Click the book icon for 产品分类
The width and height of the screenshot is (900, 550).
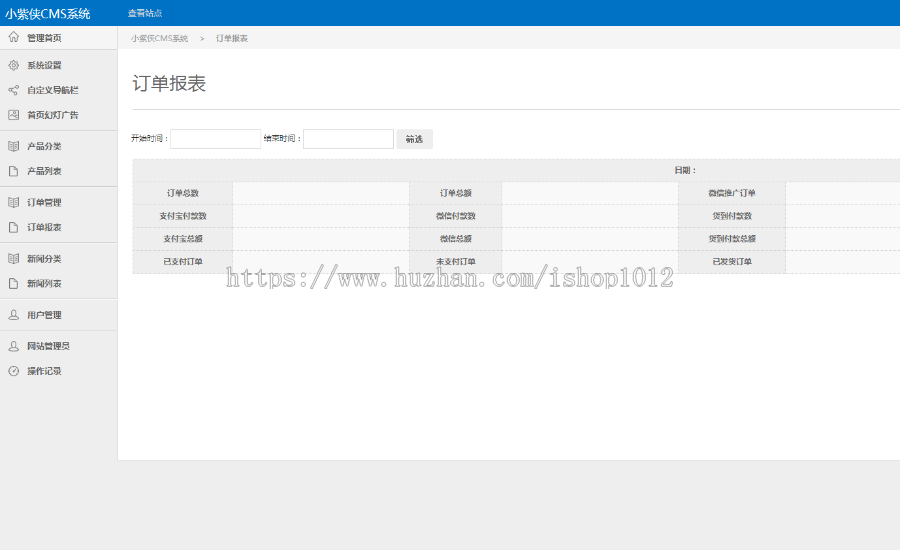coord(13,146)
